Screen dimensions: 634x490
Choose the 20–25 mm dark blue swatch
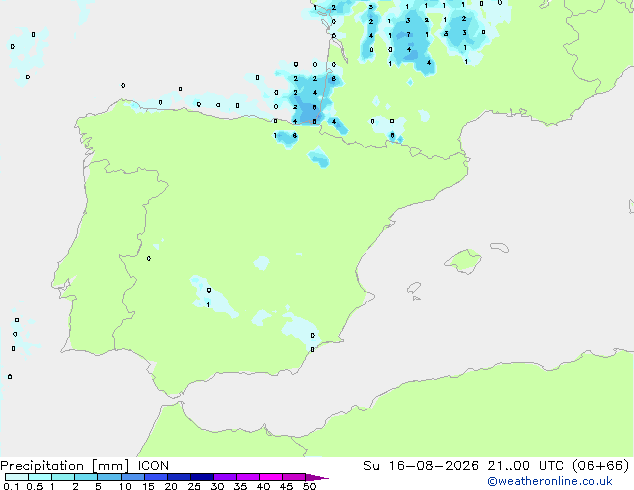(179, 477)
